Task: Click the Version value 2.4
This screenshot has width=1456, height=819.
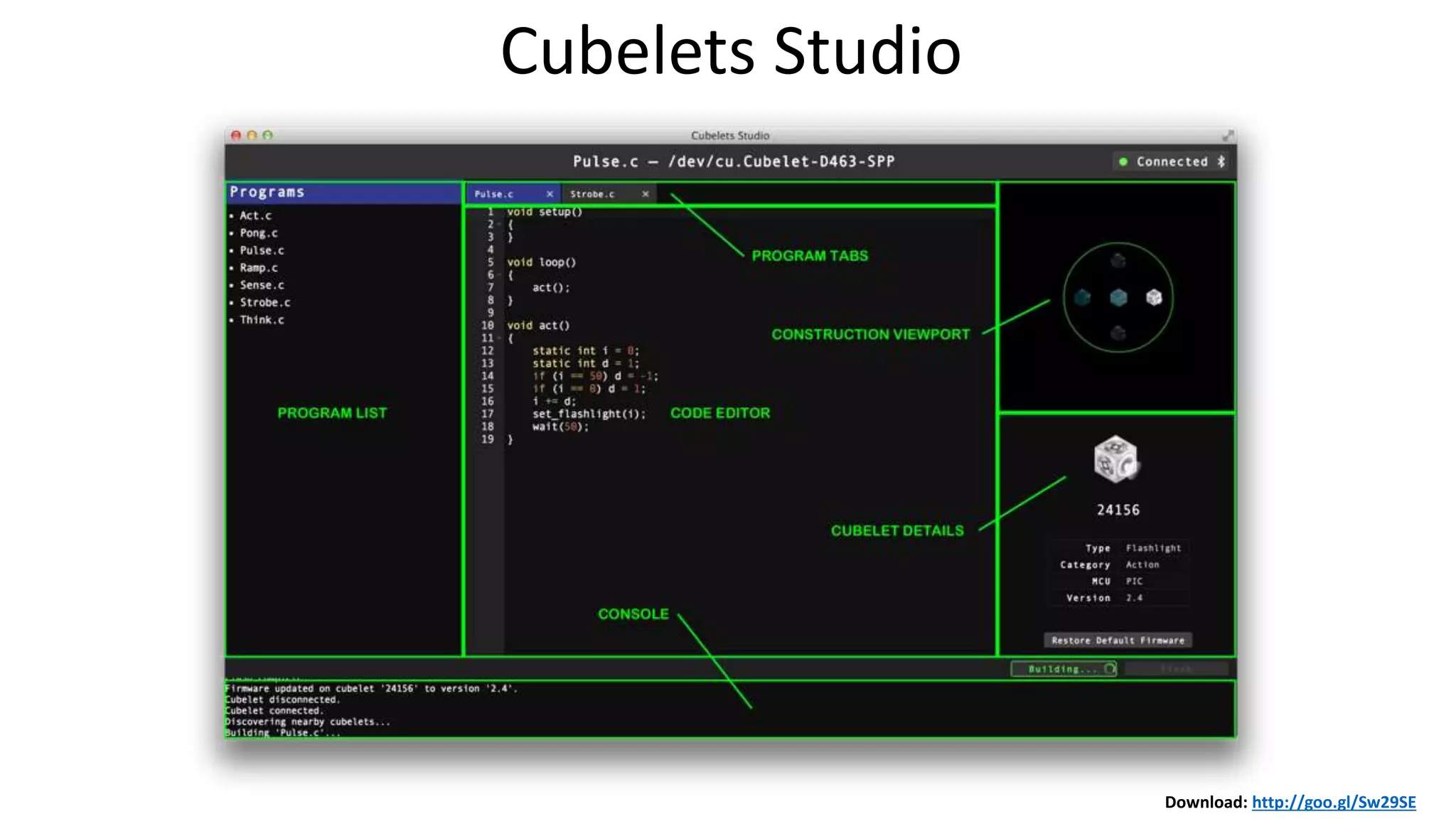Action: 1134,598
